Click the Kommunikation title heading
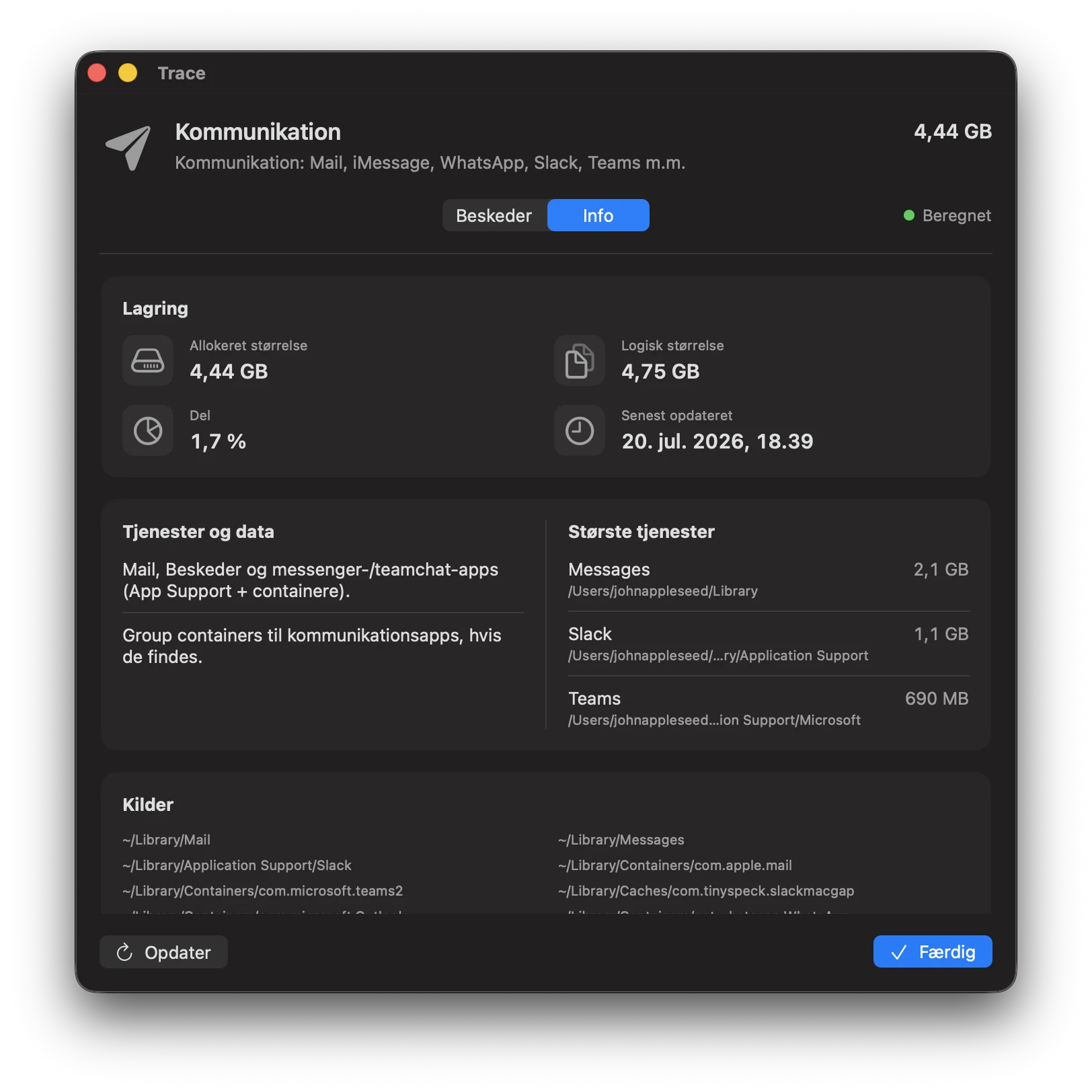Image resolution: width=1092 pixels, height=1092 pixels. pos(258,132)
